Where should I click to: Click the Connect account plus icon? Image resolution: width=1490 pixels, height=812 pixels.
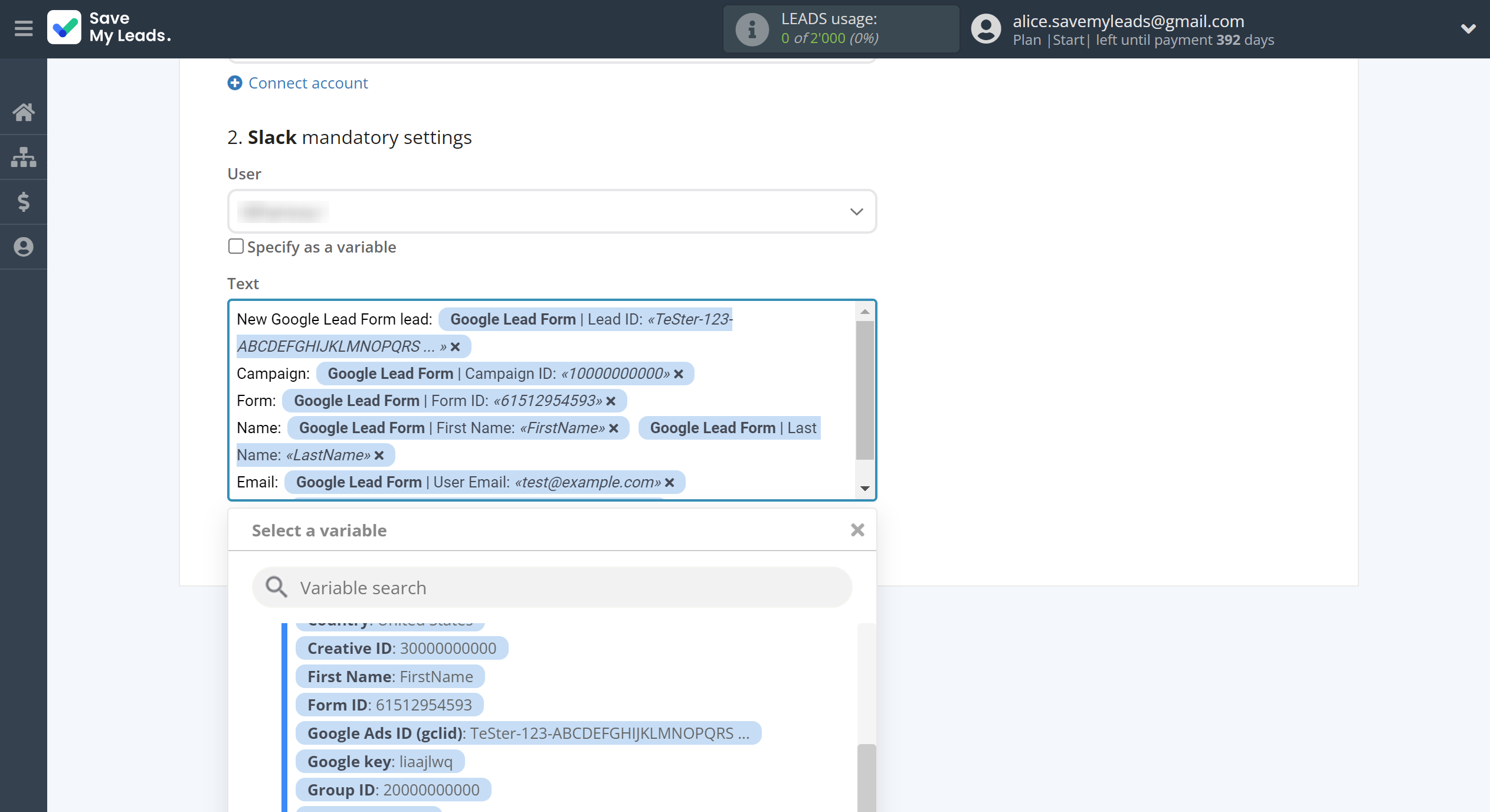point(235,83)
